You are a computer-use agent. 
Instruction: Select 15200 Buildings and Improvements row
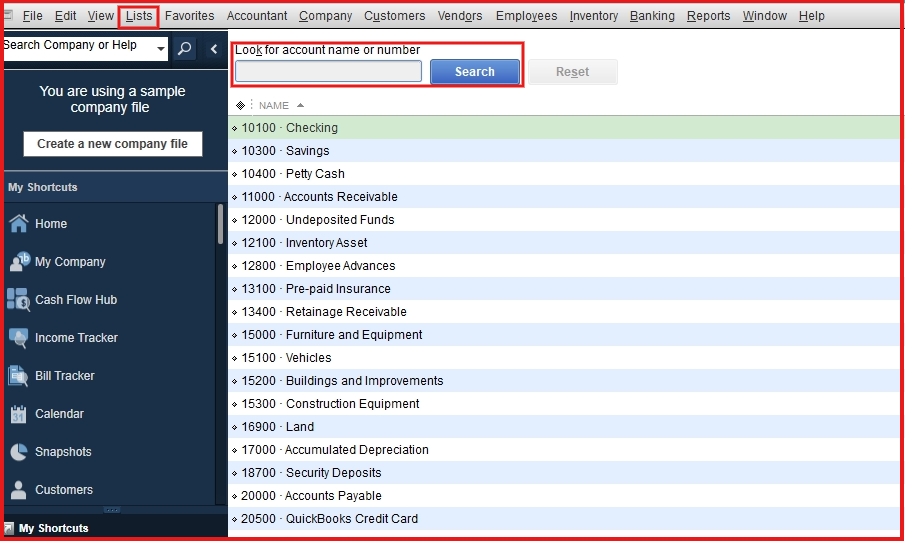[564, 381]
